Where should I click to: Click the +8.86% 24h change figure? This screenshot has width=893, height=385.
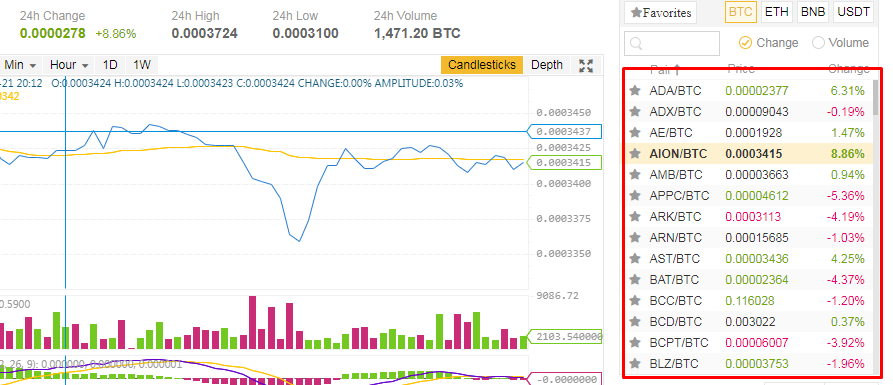click(x=116, y=34)
